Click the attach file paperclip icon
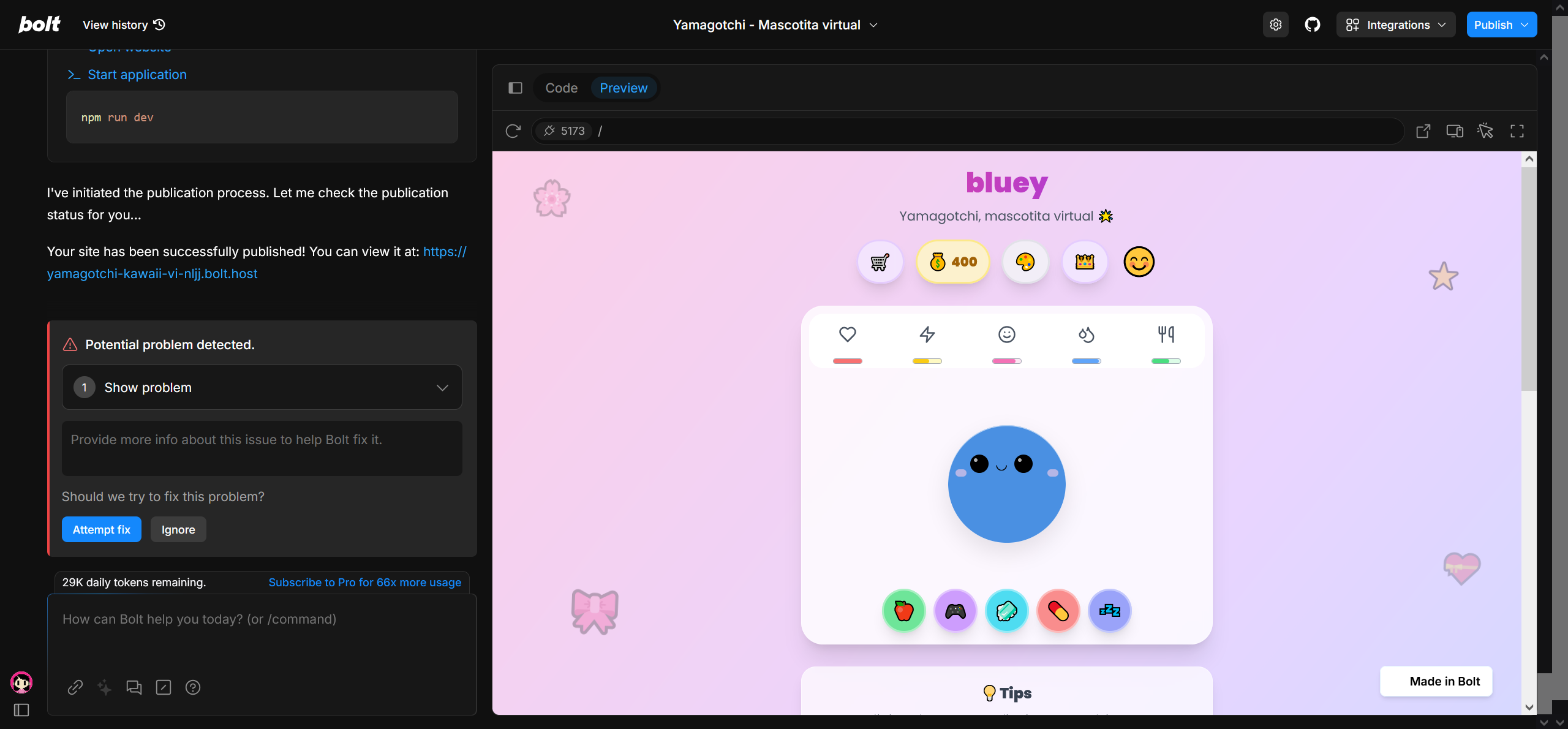 [x=75, y=687]
